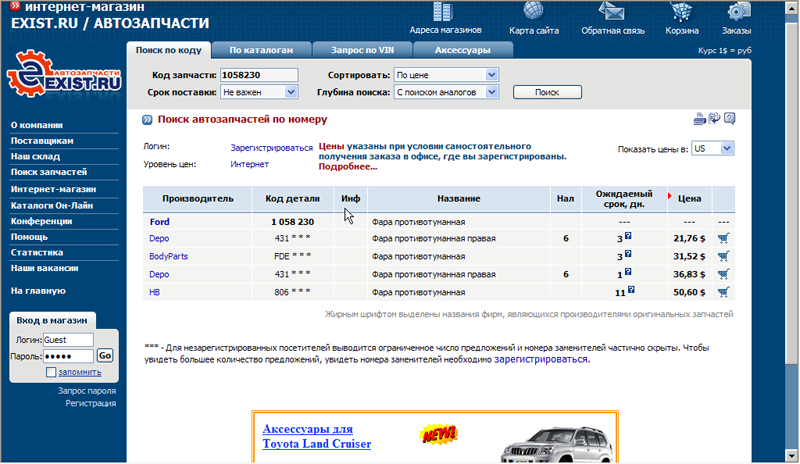Open the Ford manufacturer link
Image resolution: width=800 pixels, height=464 pixels.
pos(159,222)
